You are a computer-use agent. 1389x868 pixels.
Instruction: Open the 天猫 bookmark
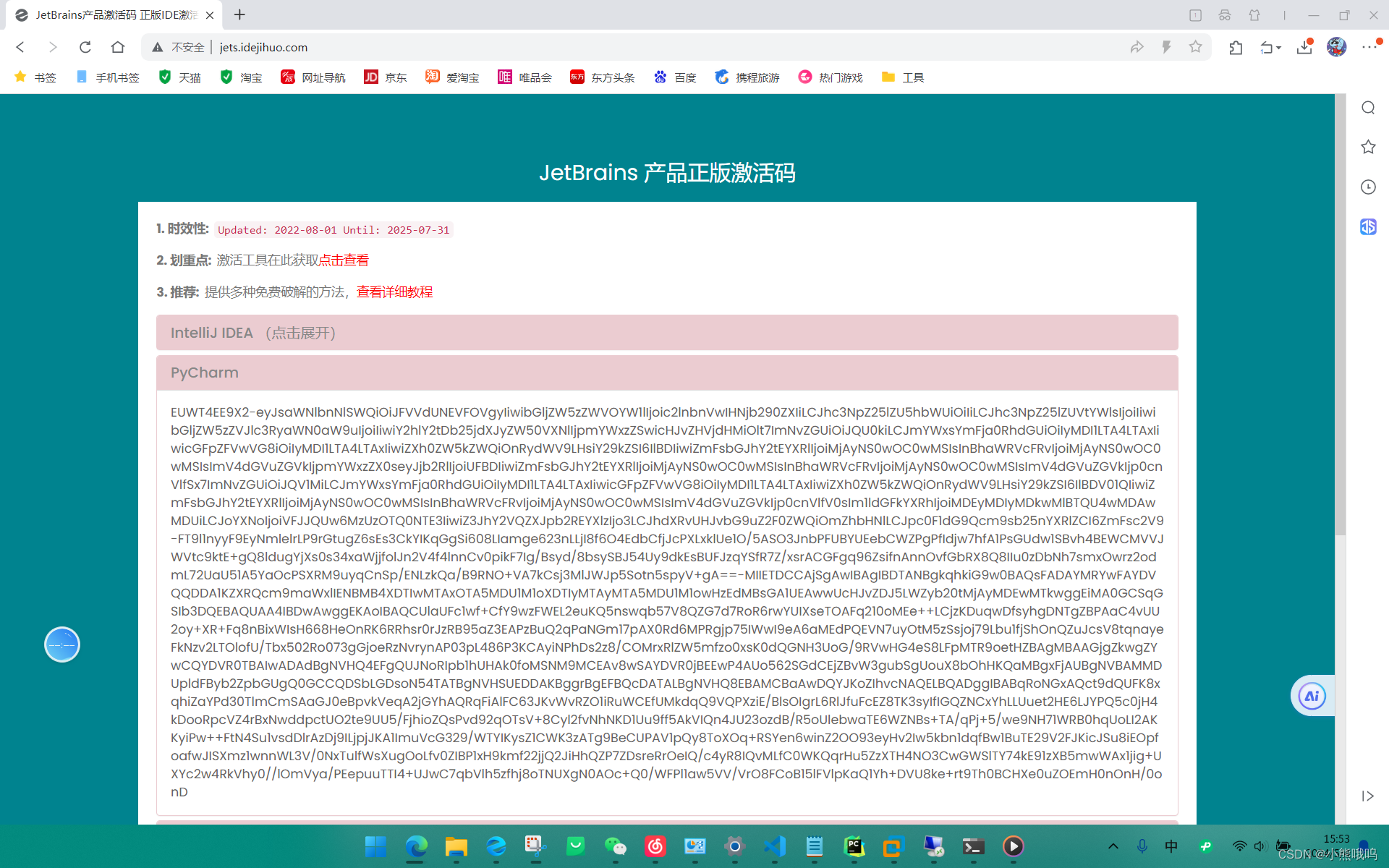pos(179,77)
